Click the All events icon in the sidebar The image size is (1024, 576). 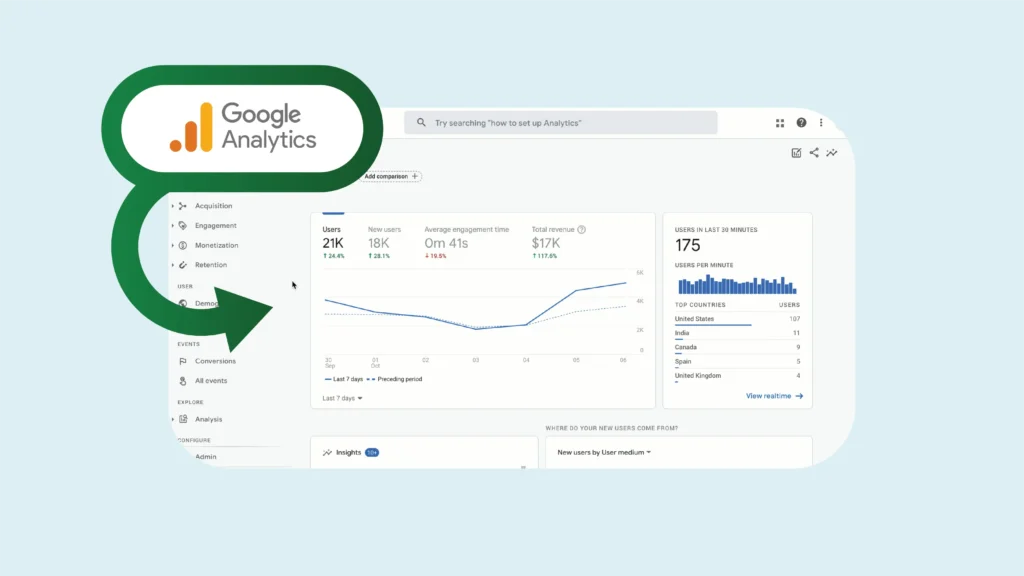coord(182,381)
